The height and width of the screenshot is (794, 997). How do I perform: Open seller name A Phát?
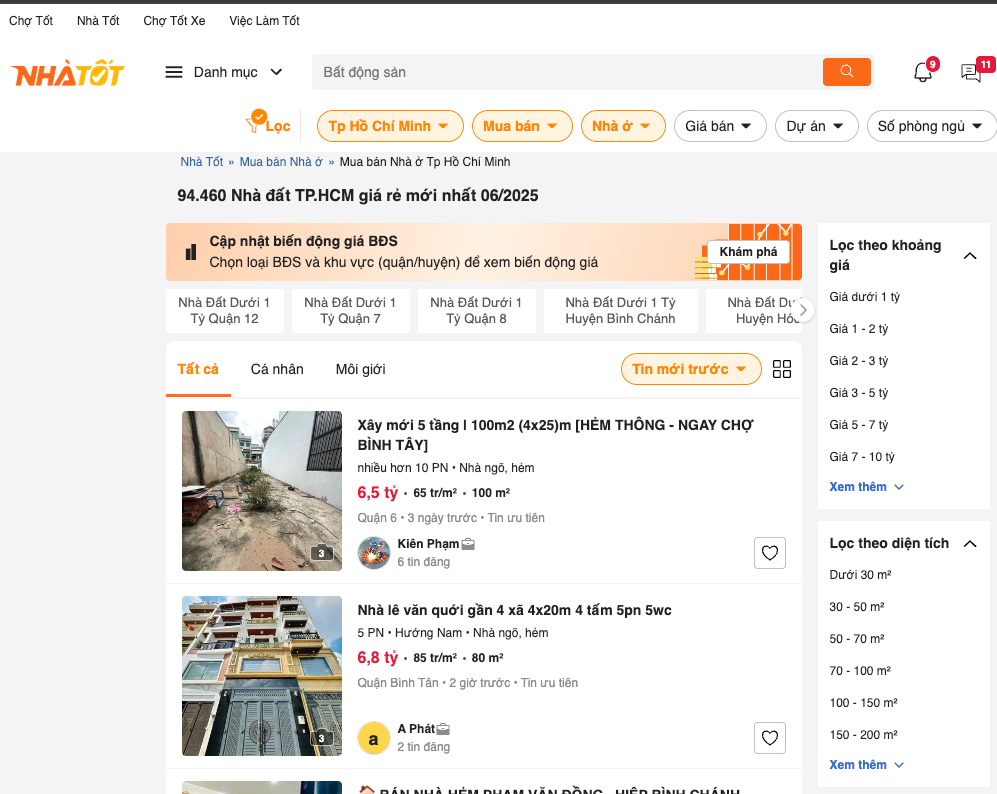tap(416, 729)
